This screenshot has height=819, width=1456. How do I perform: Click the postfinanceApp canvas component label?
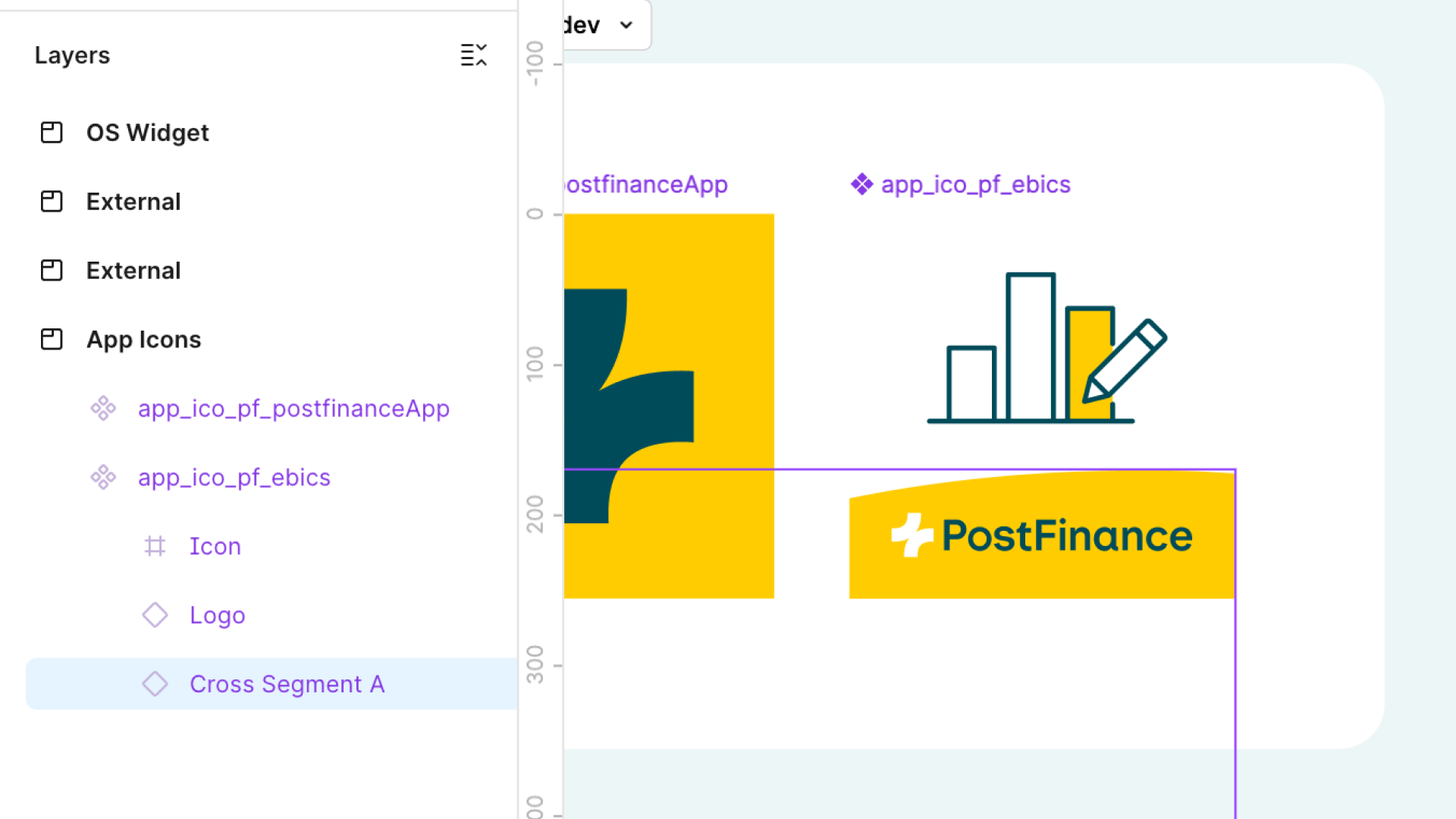[x=646, y=184]
